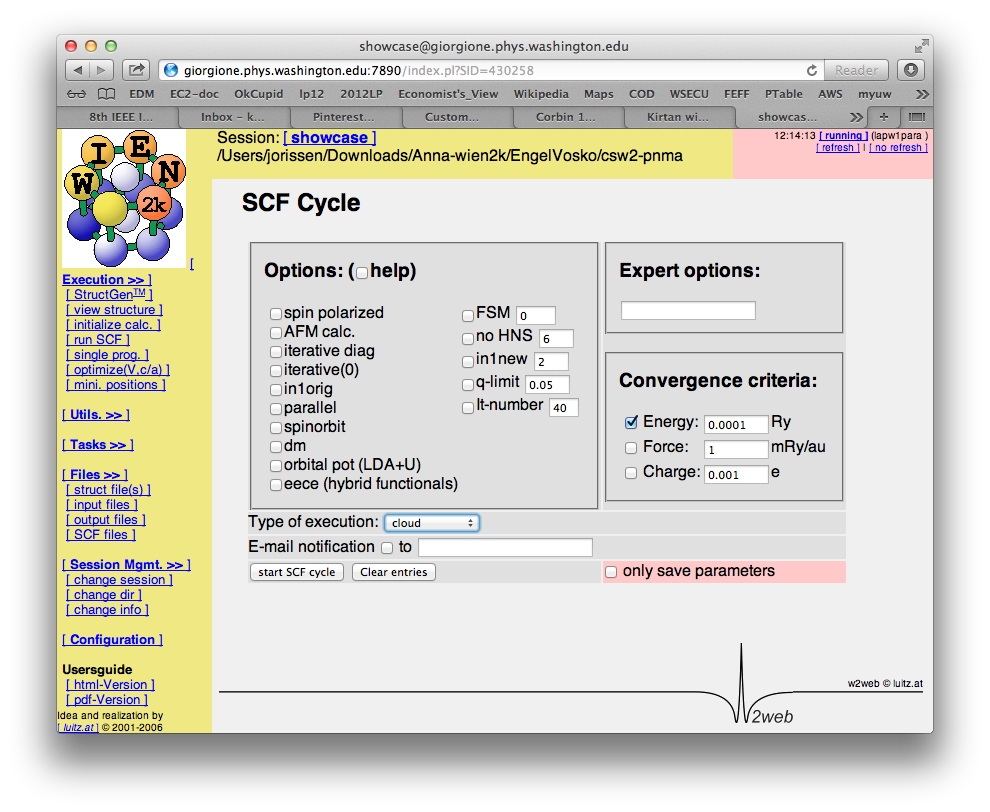Open the Reading List glasses icon
The height and width of the screenshot is (812, 990).
click(77, 94)
